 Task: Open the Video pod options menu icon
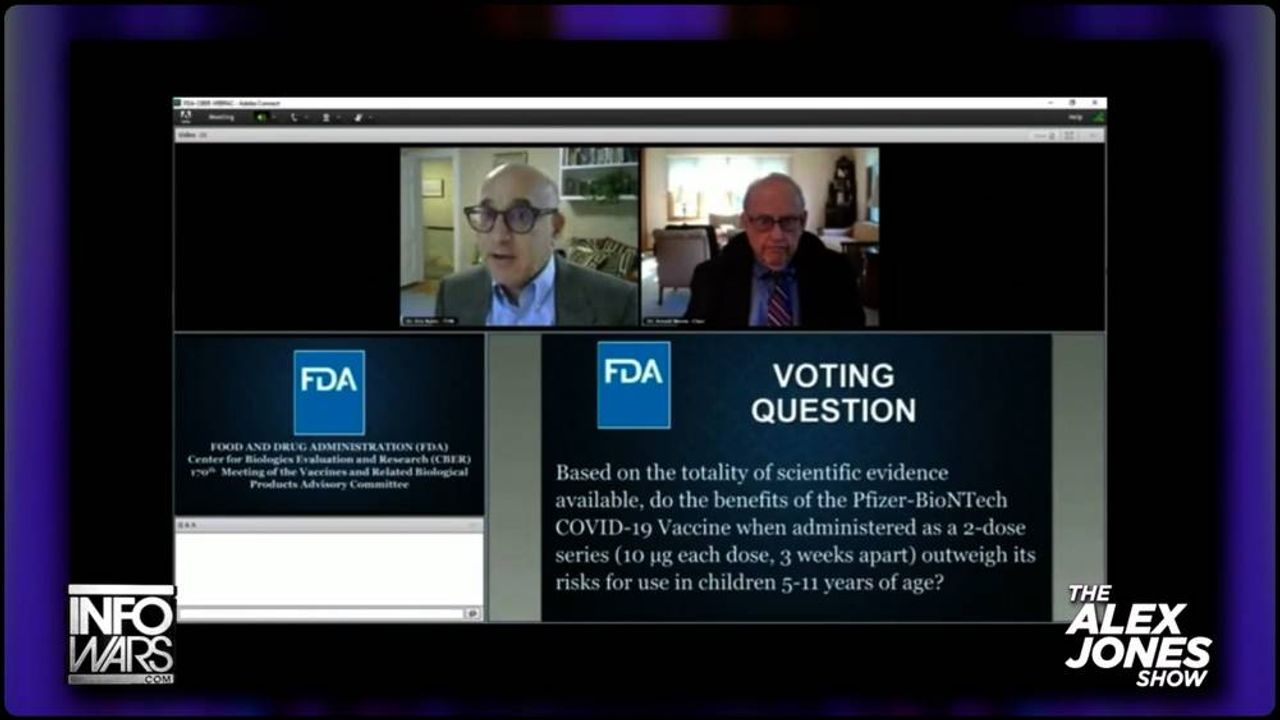[1093, 135]
